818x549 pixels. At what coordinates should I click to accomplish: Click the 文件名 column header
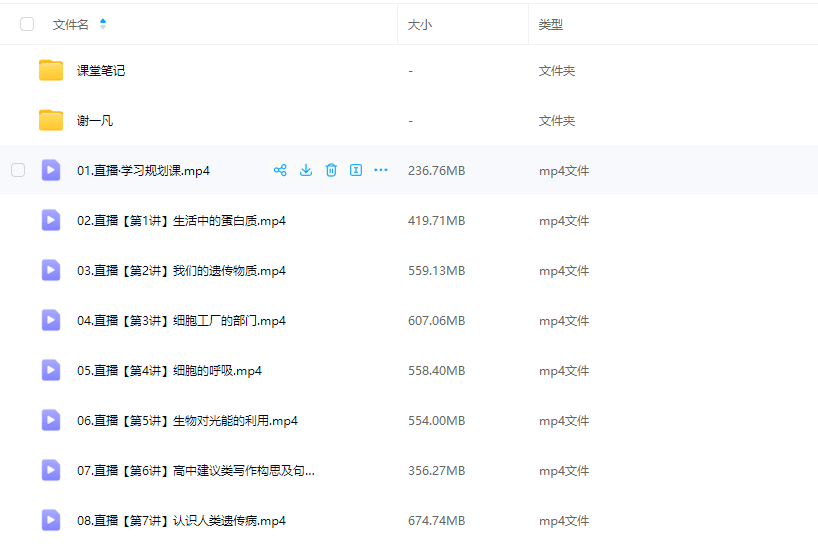point(70,24)
